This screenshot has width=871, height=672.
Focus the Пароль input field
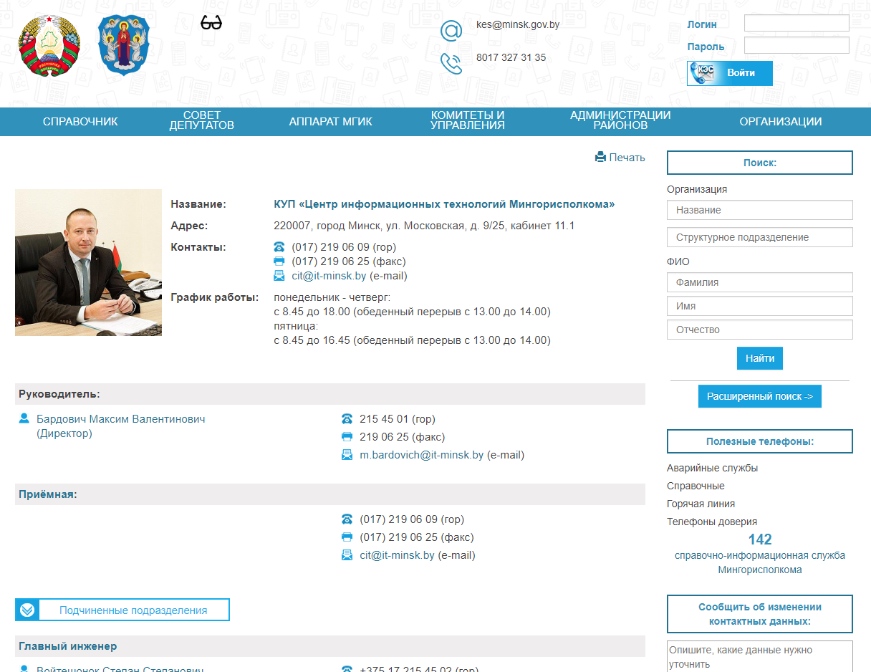tap(797, 46)
